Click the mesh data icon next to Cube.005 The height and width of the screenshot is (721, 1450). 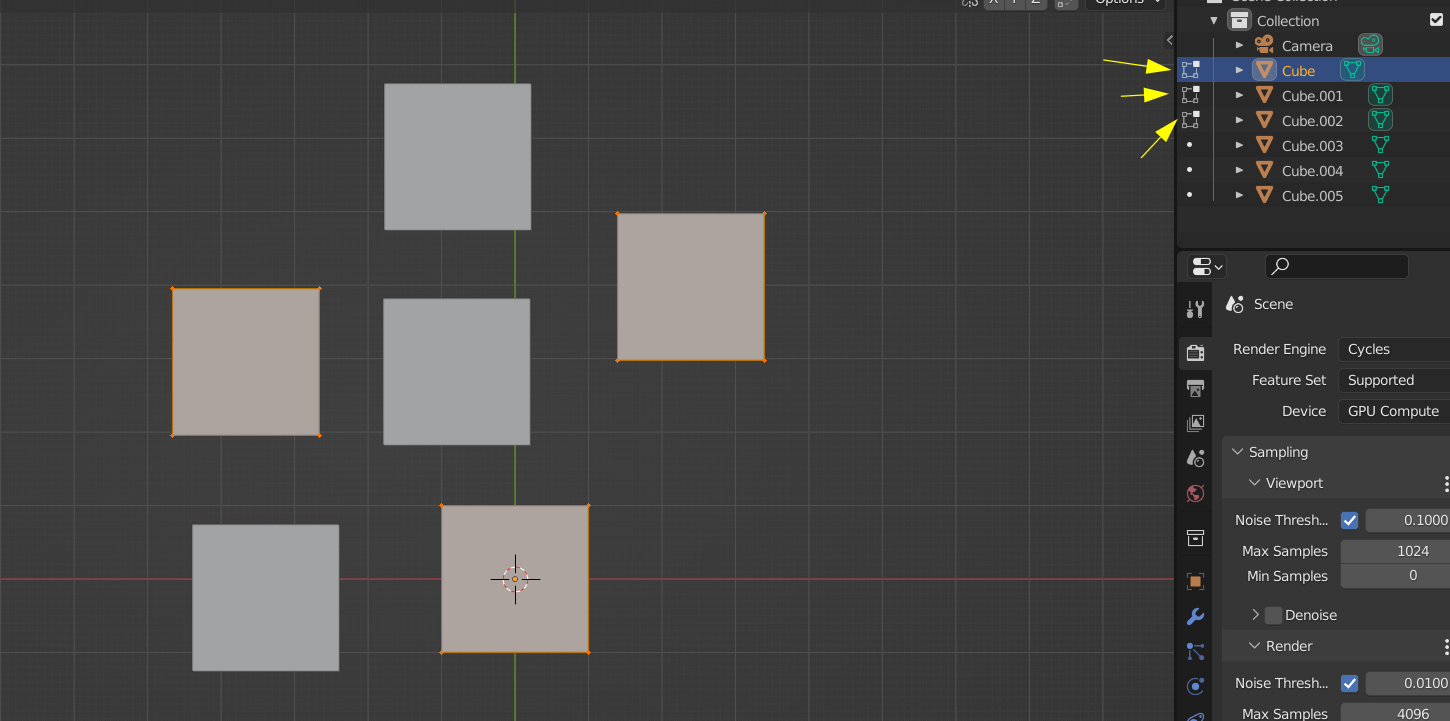[1381, 195]
